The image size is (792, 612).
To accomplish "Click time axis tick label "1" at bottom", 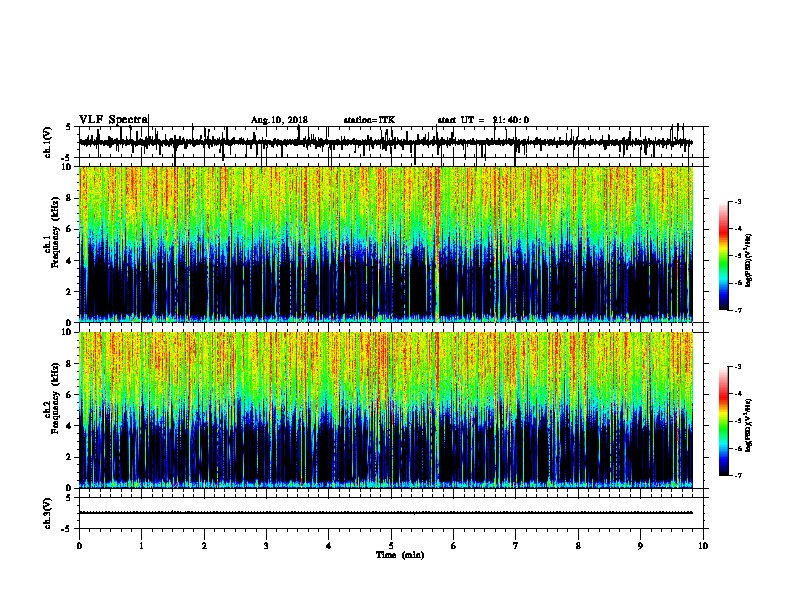I will tap(141, 546).
